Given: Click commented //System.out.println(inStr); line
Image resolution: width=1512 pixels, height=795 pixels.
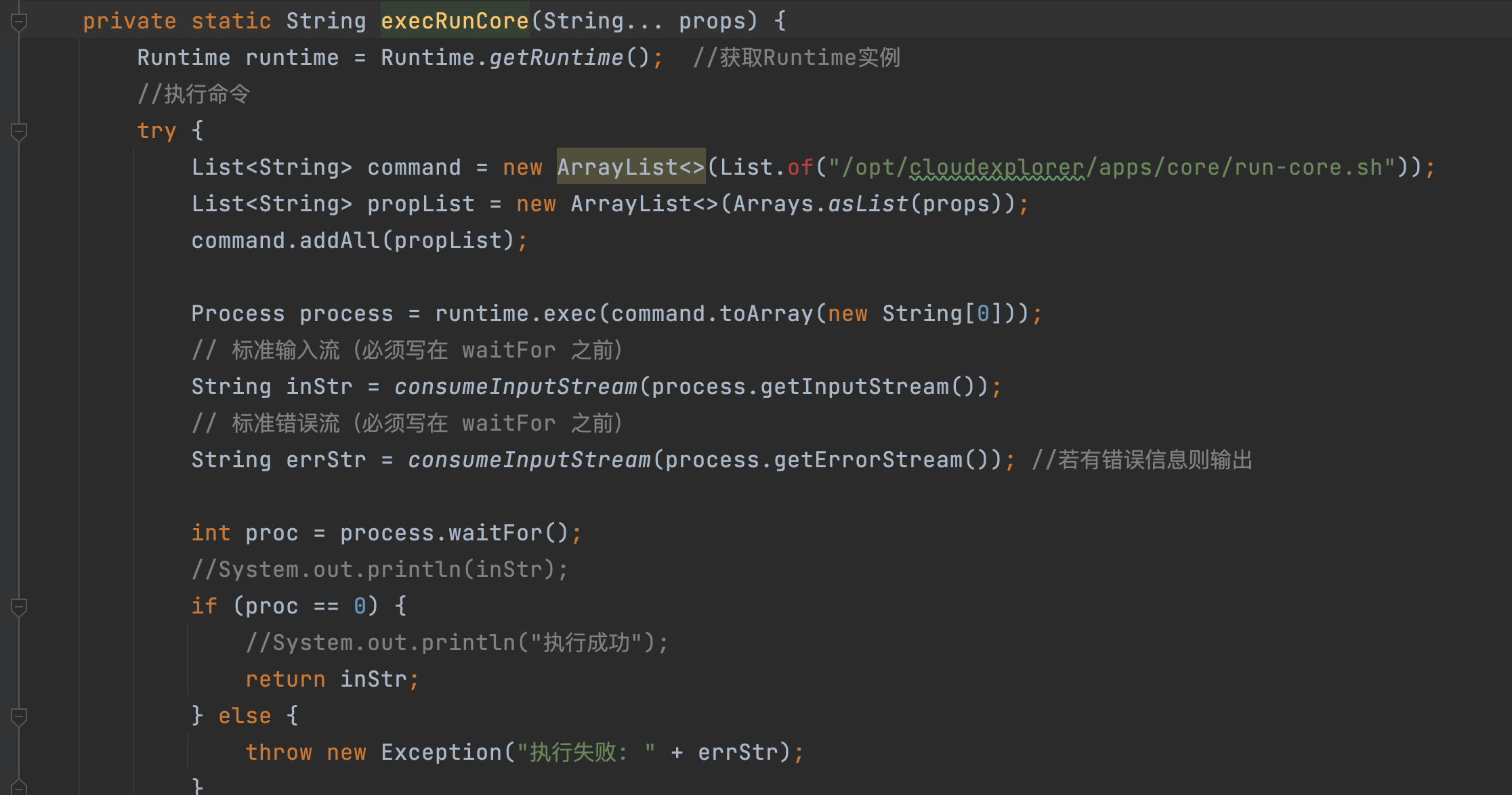Looking at the screenshot, I should tap(380, 570).
